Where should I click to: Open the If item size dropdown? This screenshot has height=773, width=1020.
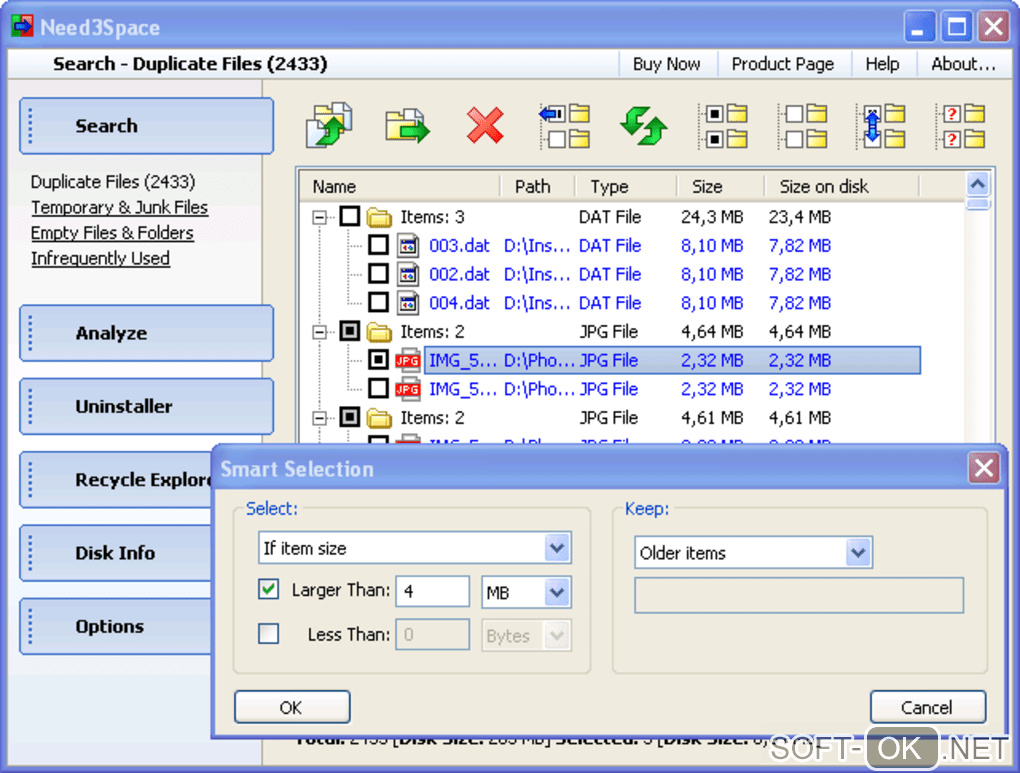click(557, 548)
